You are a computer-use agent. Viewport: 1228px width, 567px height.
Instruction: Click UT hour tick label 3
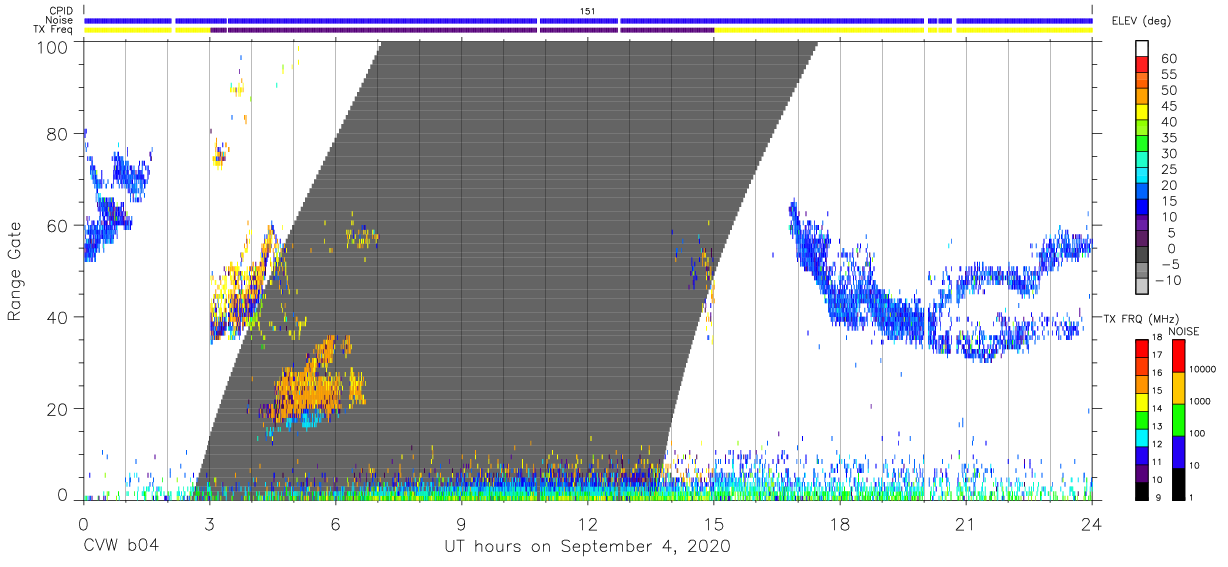(x=209, y=524)
